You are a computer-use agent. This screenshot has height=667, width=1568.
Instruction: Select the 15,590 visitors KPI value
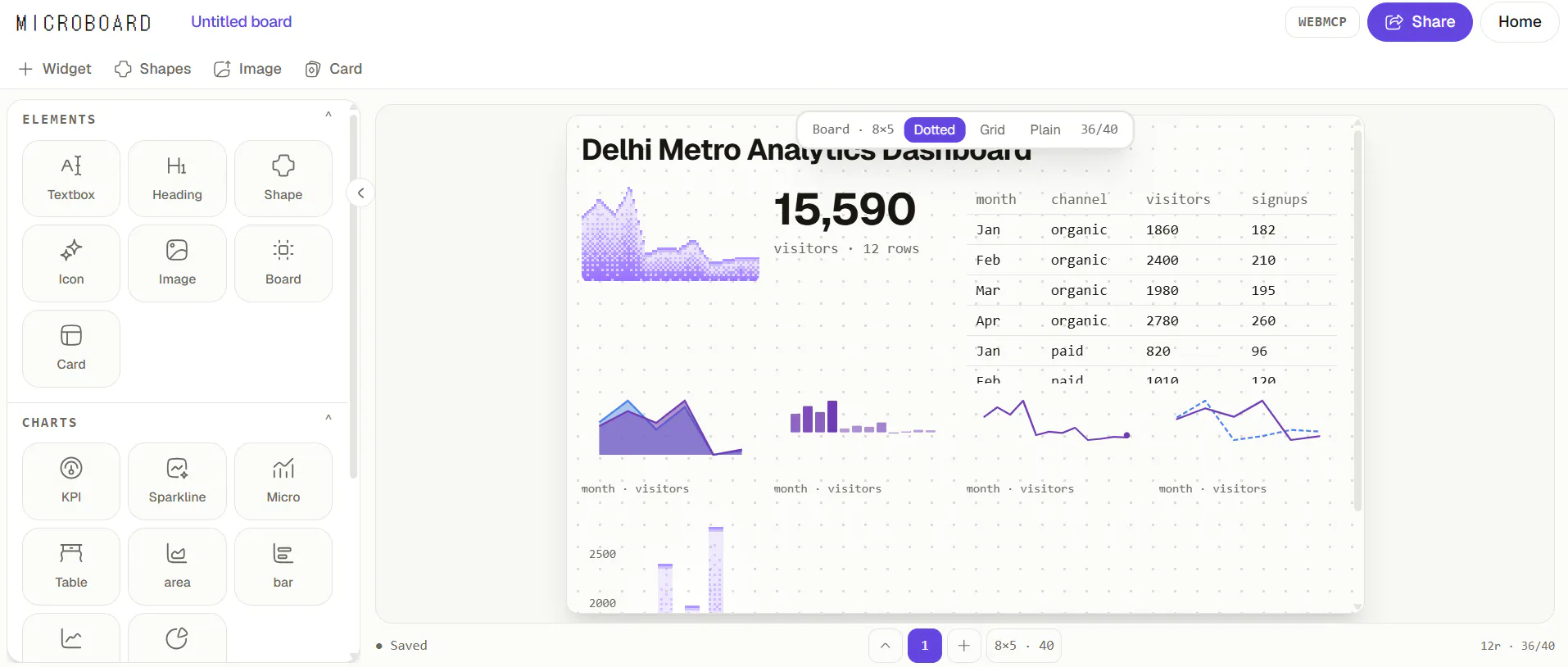(x=845, y=209)
